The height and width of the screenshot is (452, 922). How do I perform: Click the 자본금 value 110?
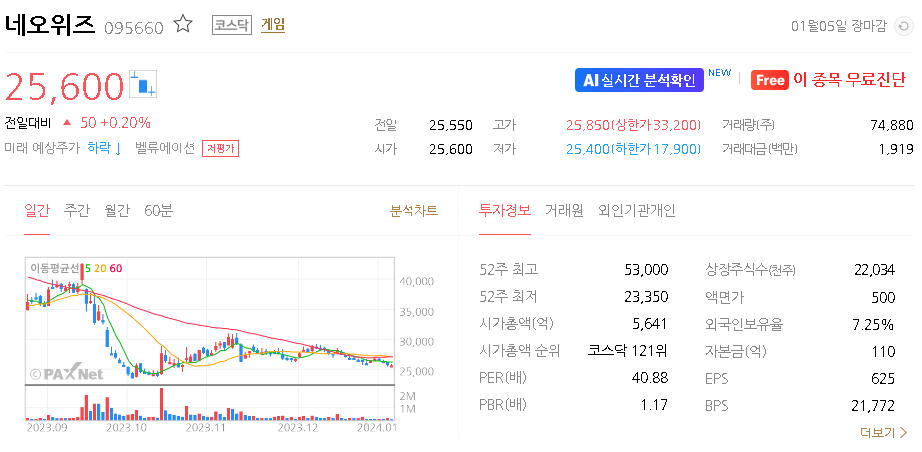pyautogui.click(x=884, y=351)
